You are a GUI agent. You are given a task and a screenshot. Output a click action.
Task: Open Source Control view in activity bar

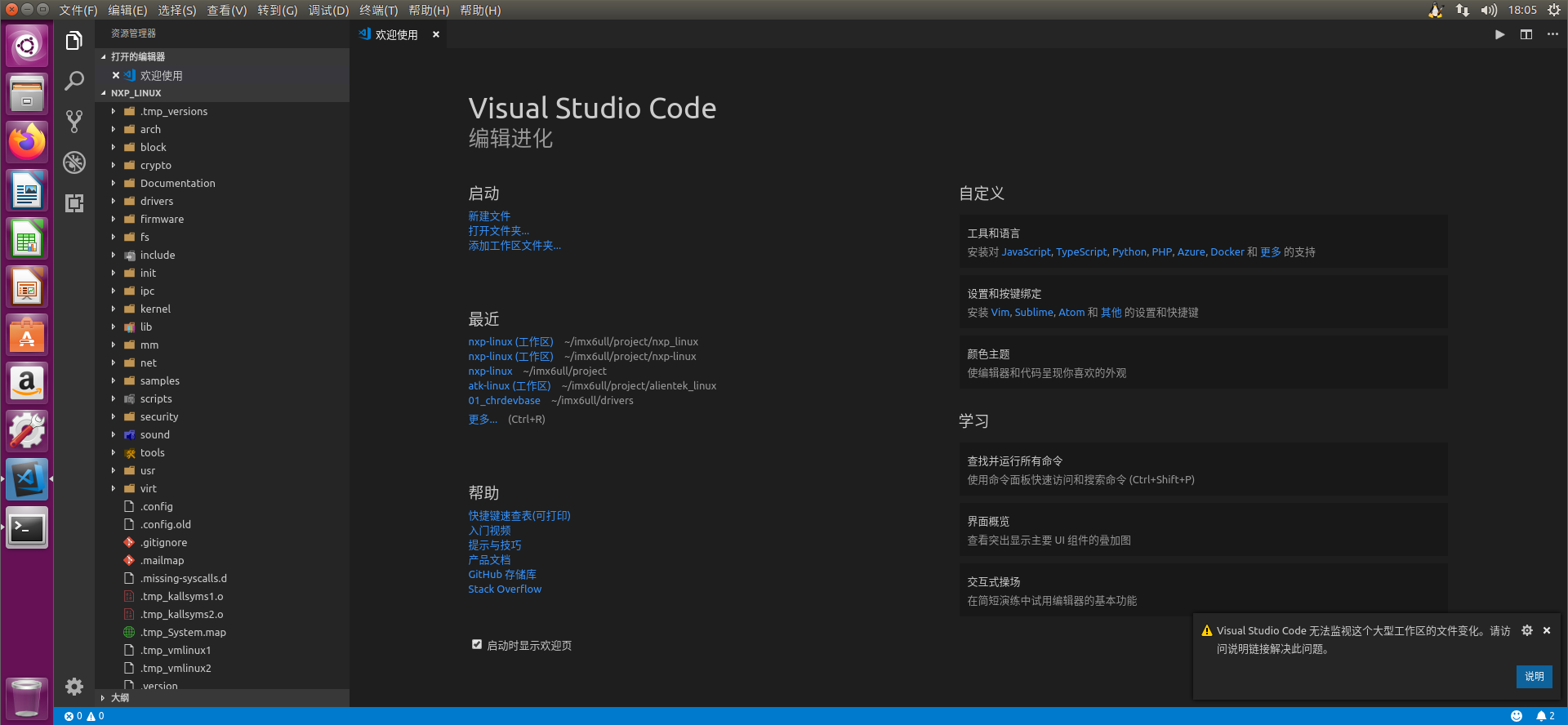click(74, 122)
